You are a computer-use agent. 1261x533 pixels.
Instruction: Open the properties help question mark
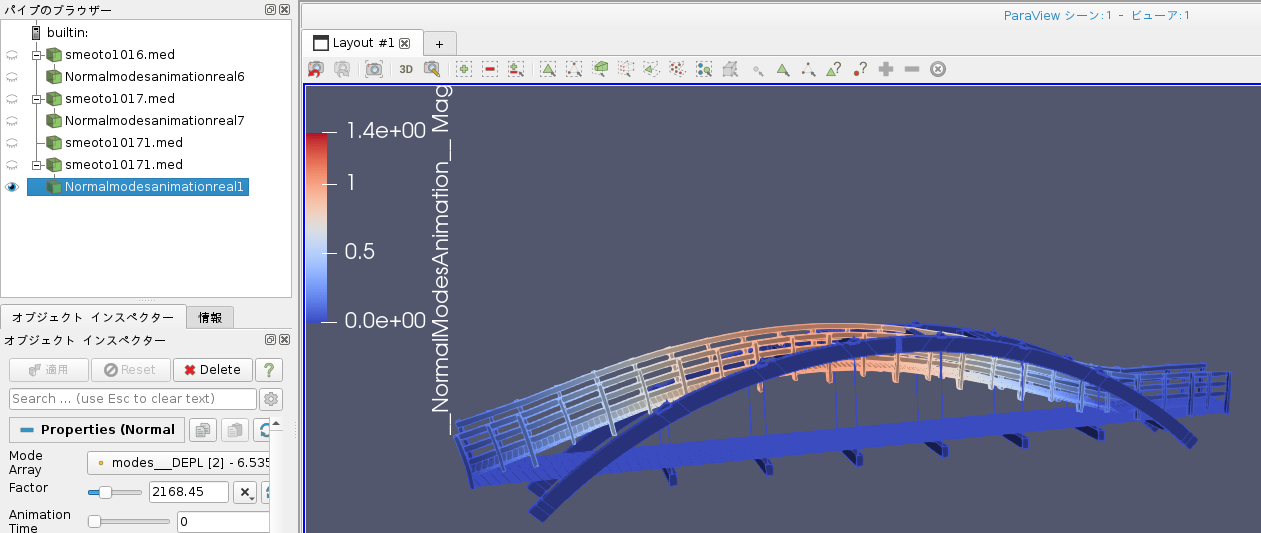pyautogui.click(x=268, y=370)
